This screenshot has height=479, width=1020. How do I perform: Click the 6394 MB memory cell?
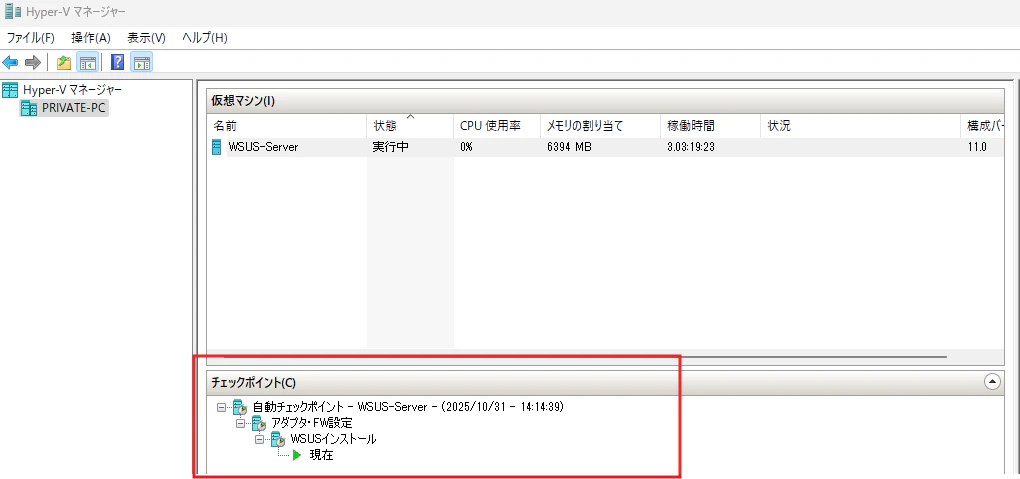[x=569, y=147]
